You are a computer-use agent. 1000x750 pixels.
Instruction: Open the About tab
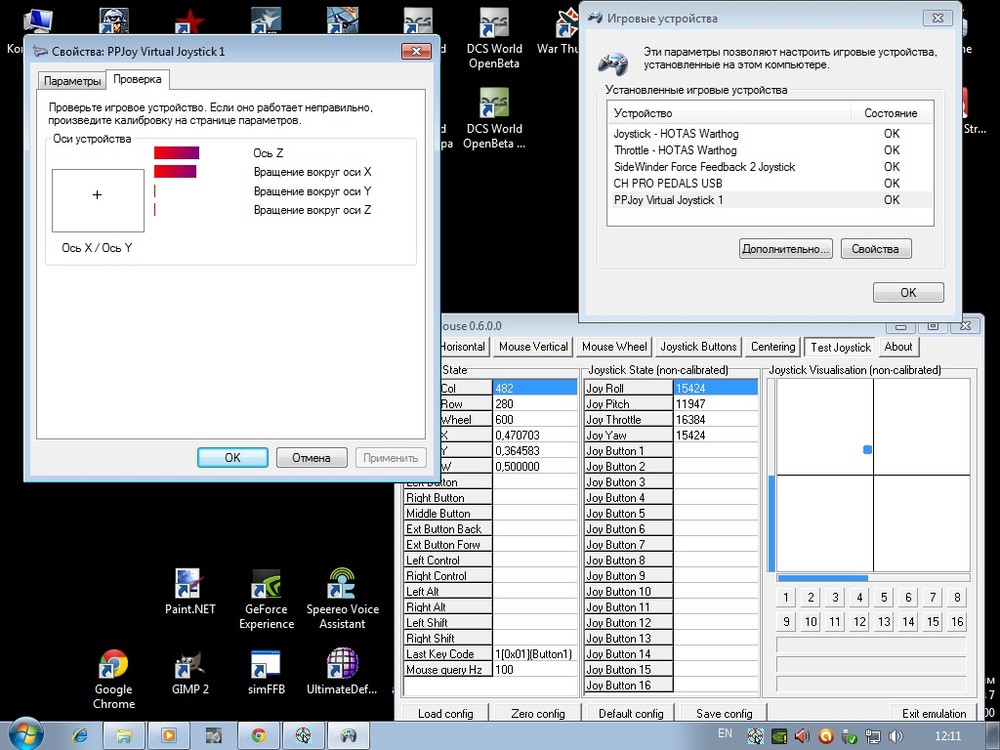[898, 347]
